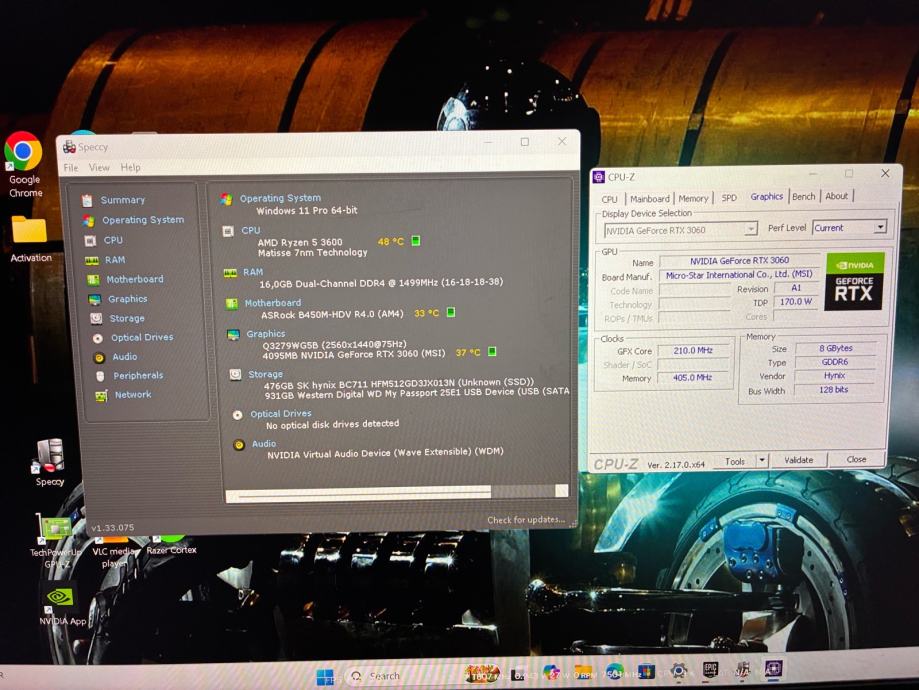
Task: Click the Google Chrome desktop icon
Action: [x=24, y=164]
